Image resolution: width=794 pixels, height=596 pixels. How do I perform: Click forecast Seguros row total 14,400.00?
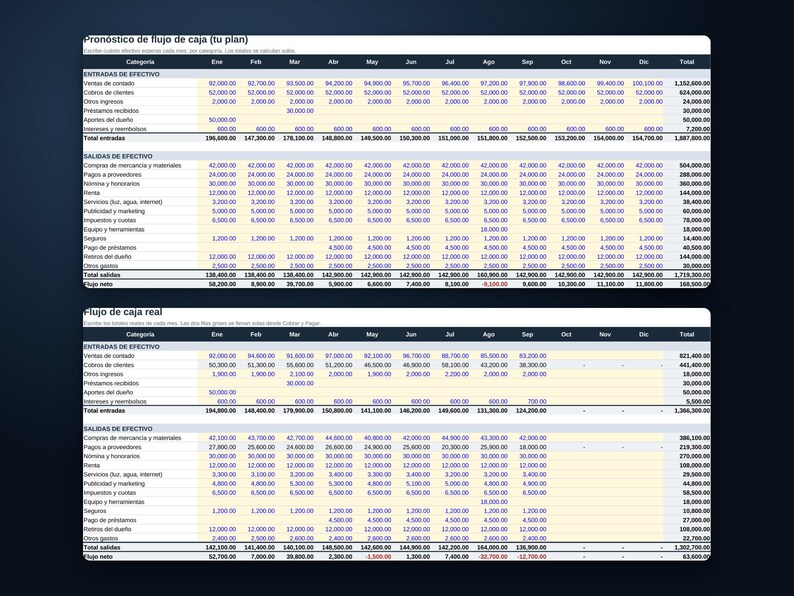point(696,239)
